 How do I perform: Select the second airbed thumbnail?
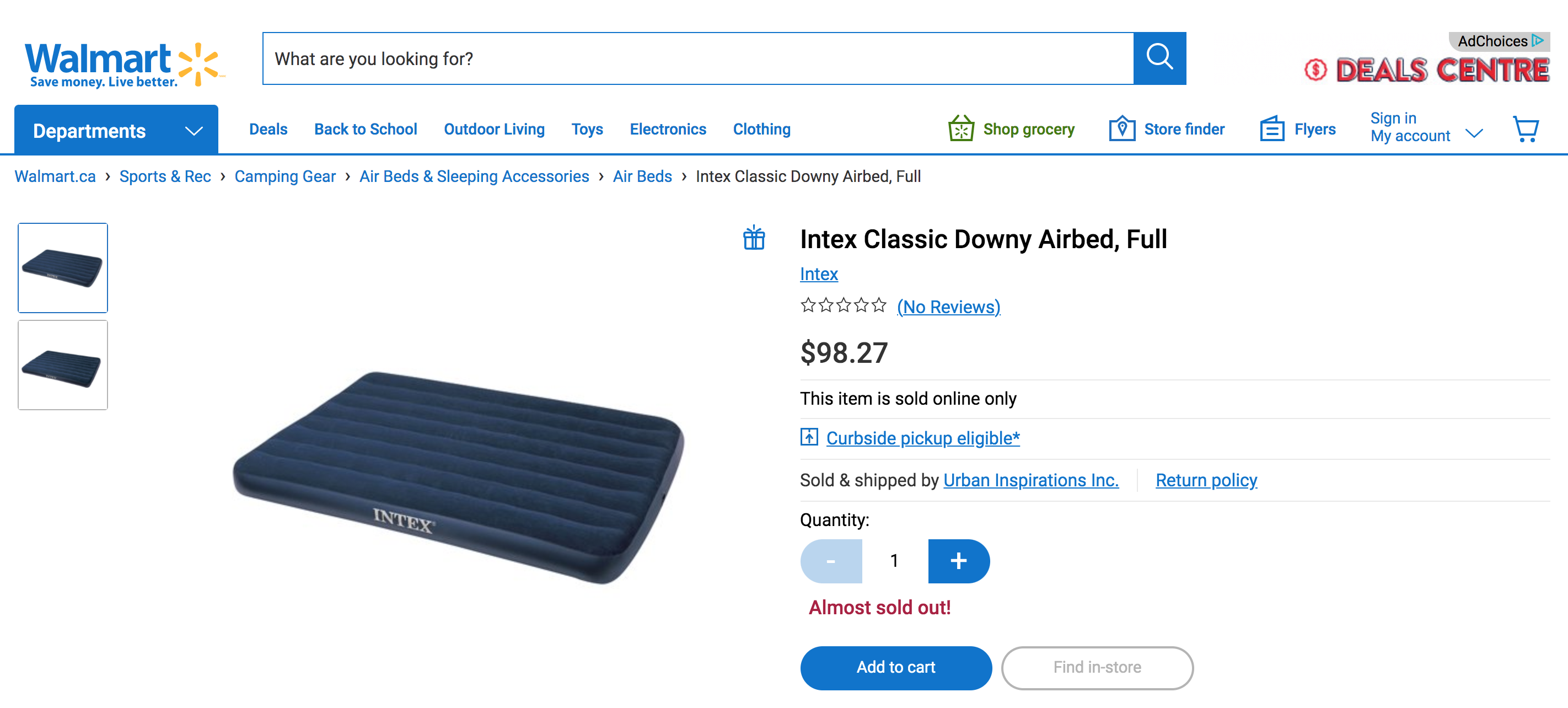63,365
